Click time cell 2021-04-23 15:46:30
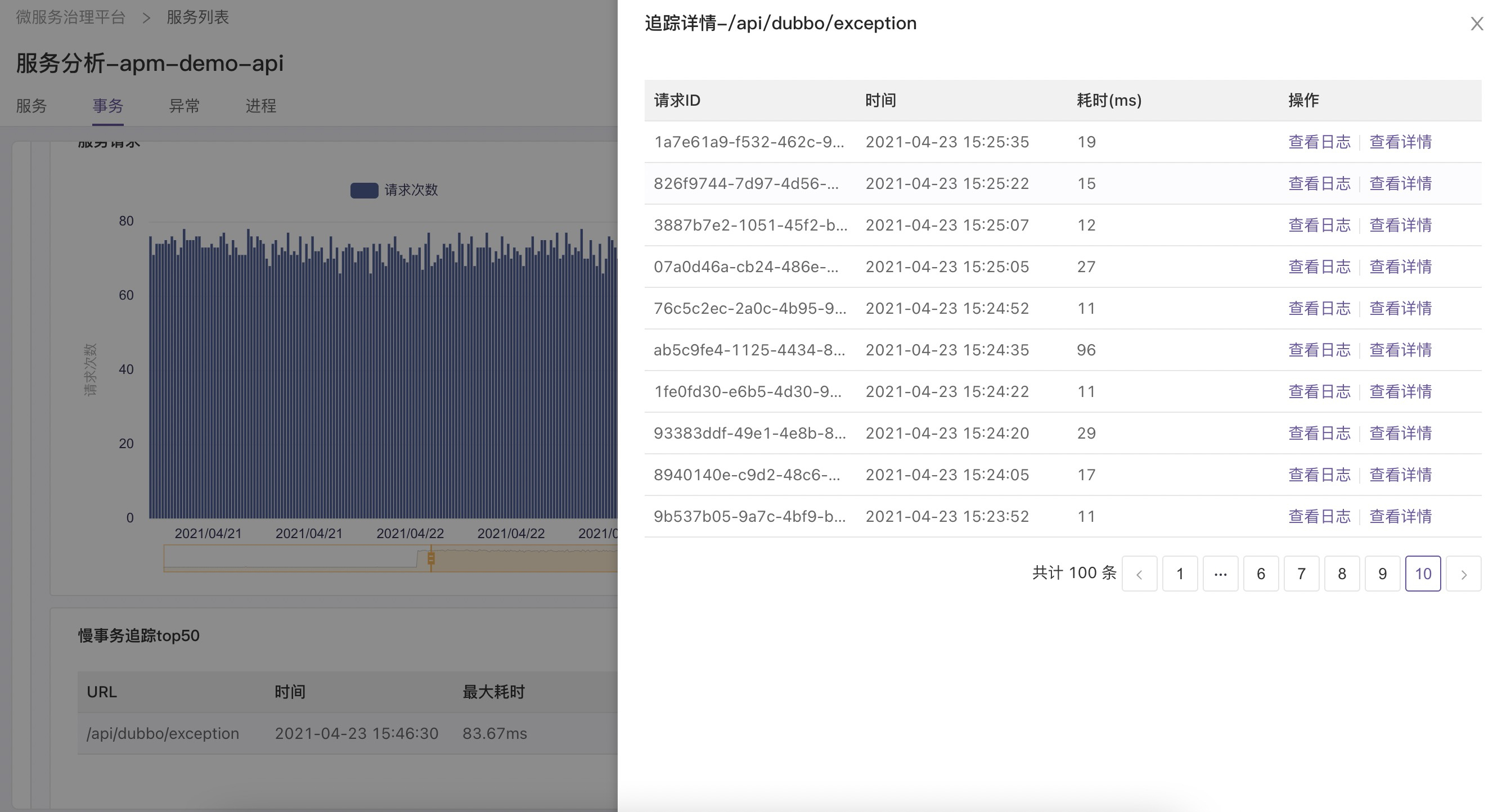 point(357,733)
